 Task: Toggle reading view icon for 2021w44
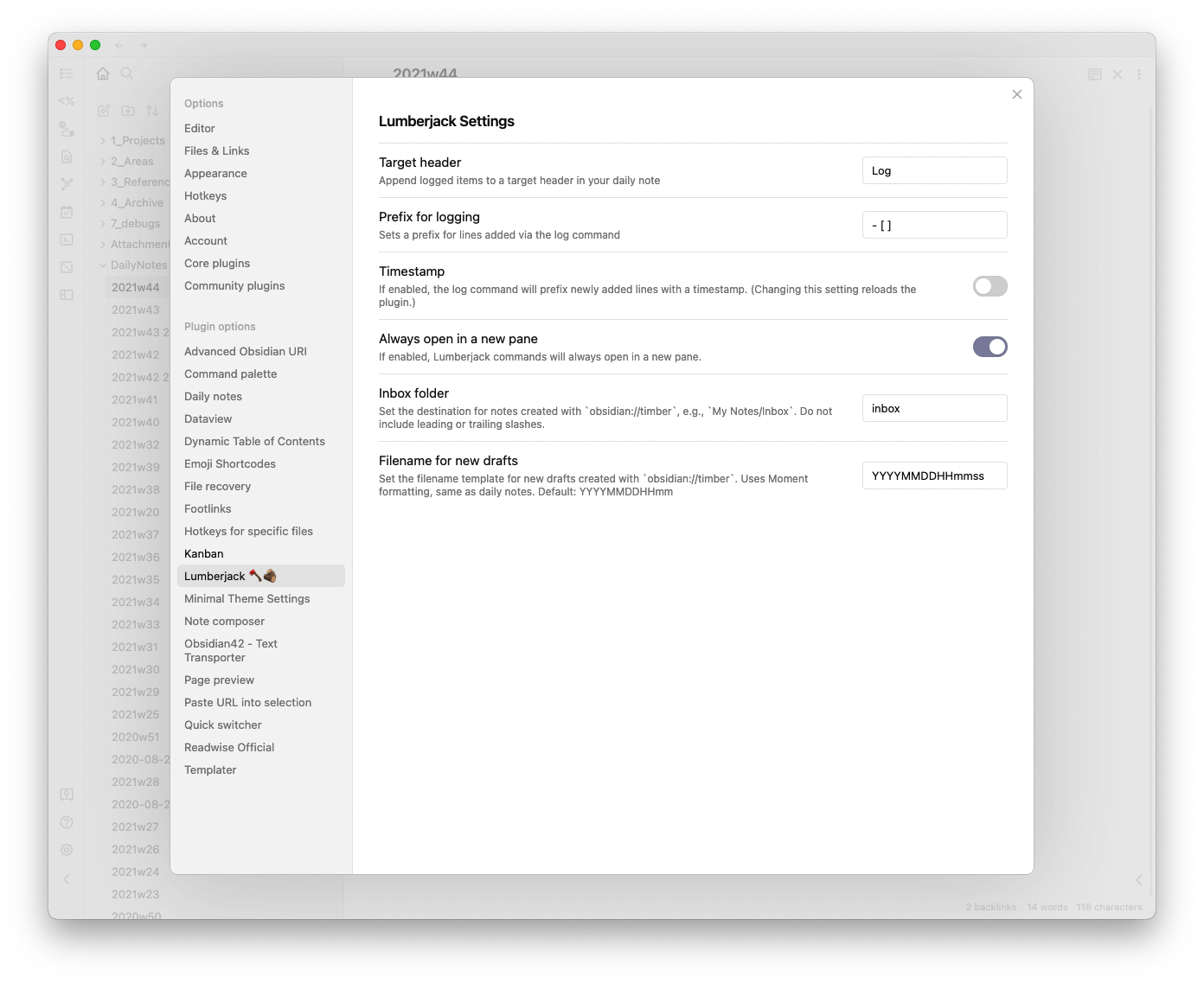click(x=1095, y=74)
